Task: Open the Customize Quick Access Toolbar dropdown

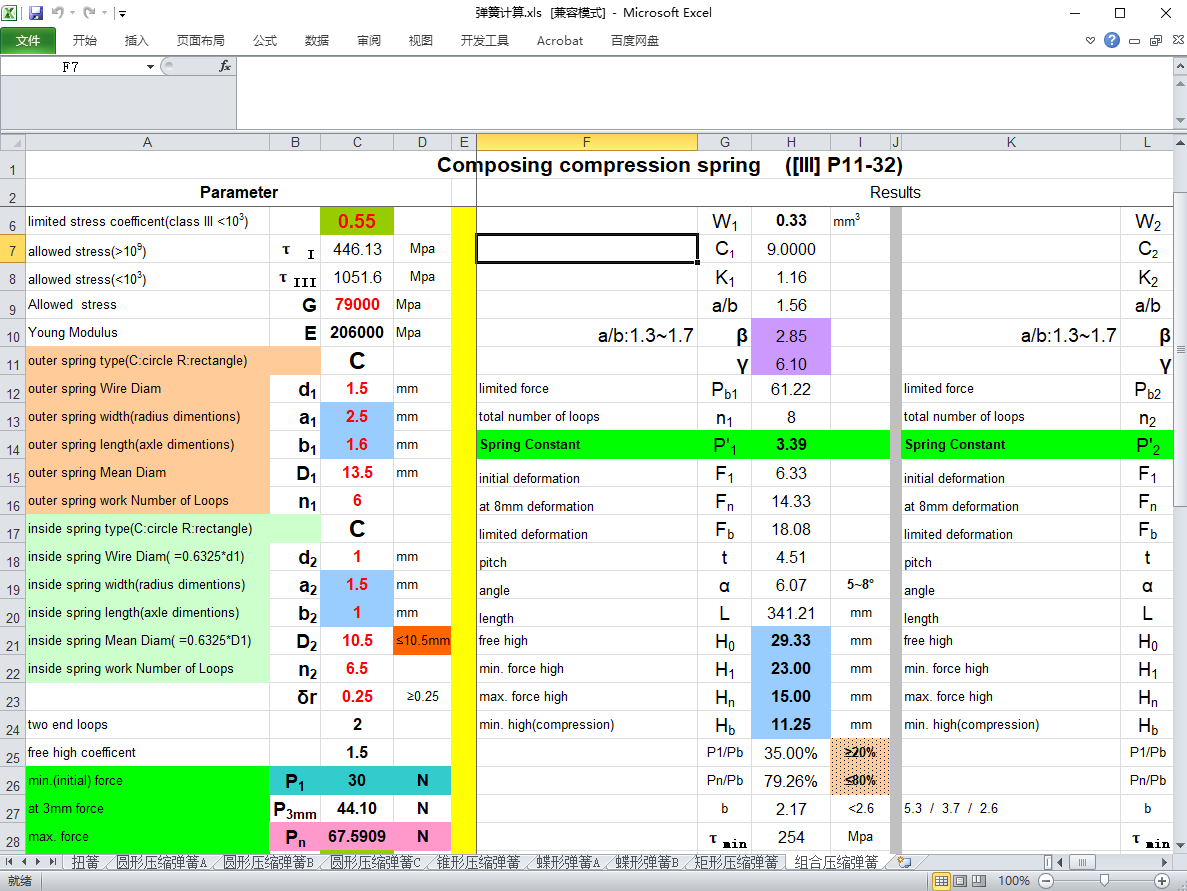Action: pos(123,14)
